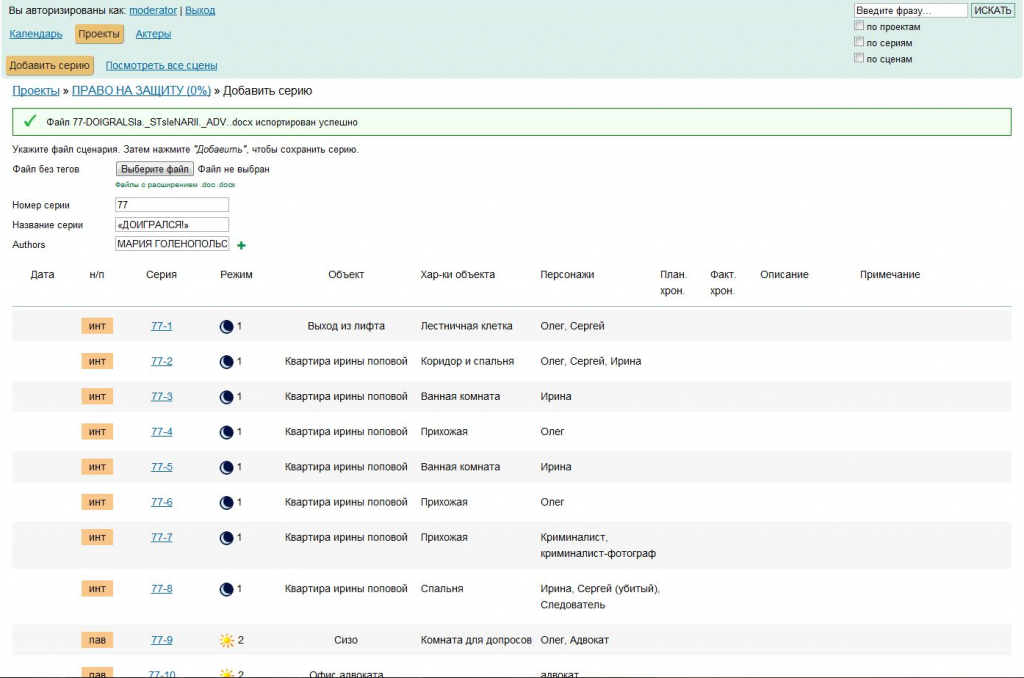This screenshot has width=1024, height=678.
Task: Enable search 'по проектам' checkbox
Action: (x=859, y=25)
